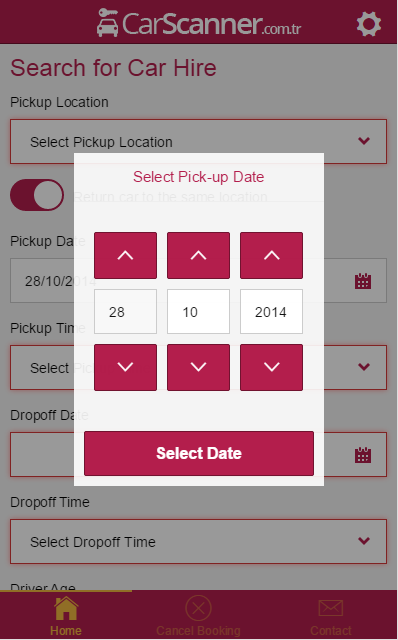398x640 pixels.
Task: Expand the Select Dropoff Time dropdown
Action: click(x=198, y=542)
